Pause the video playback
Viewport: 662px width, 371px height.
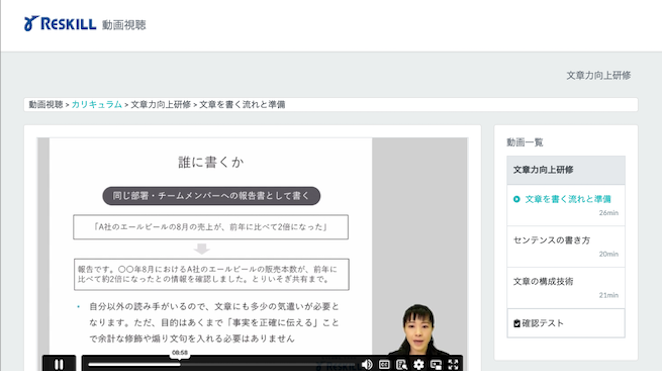tap(59, 364)
